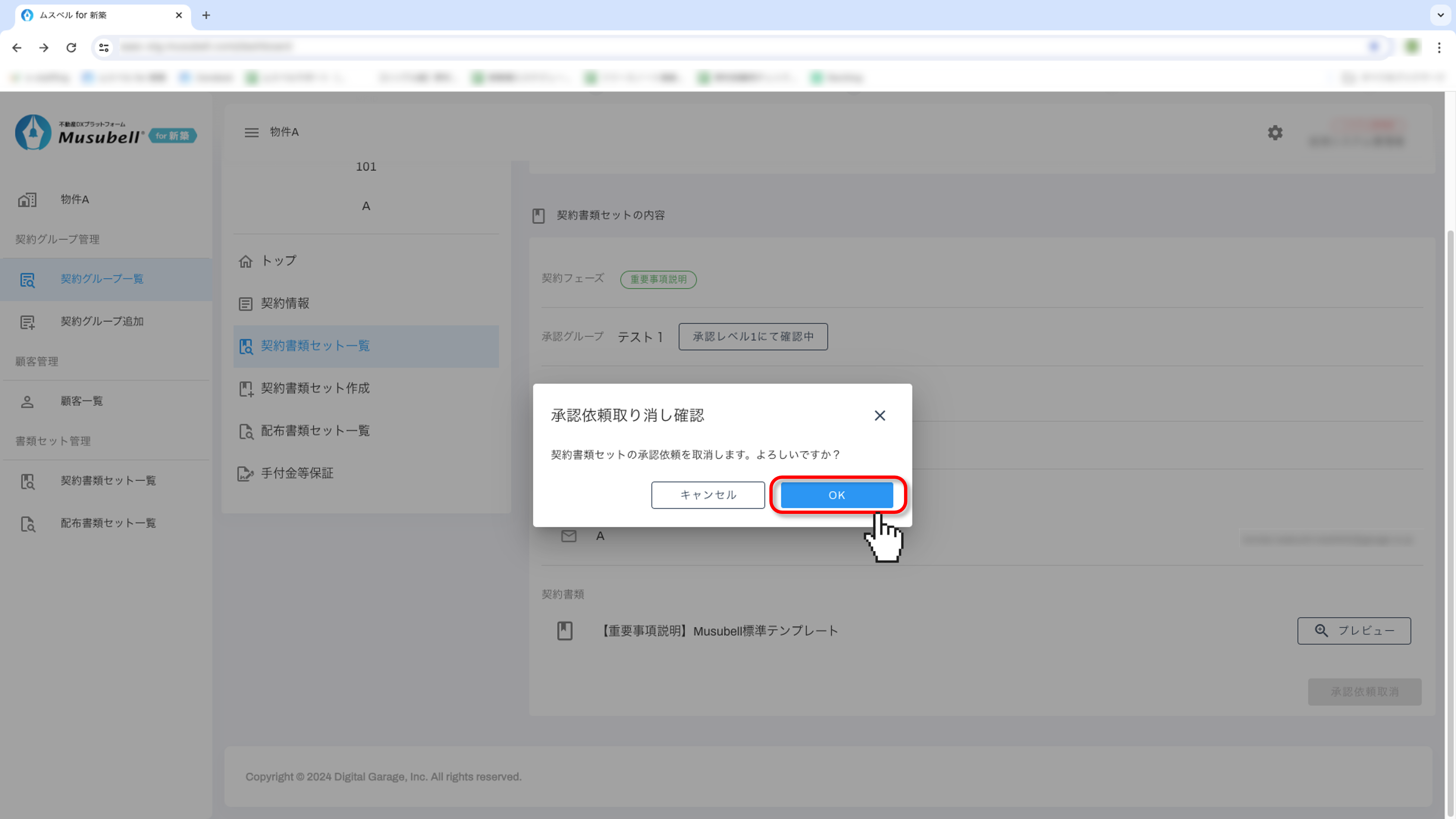This screenshot has width=1456, height=819.
Task: Open the settings gear icon
Action: click(x=1275, y=133)
